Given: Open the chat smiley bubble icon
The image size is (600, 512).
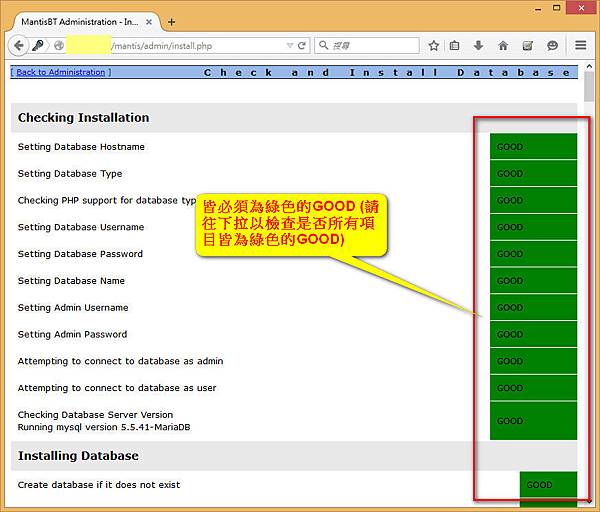Looking at the screenshot, I should [x=552, y=46].
